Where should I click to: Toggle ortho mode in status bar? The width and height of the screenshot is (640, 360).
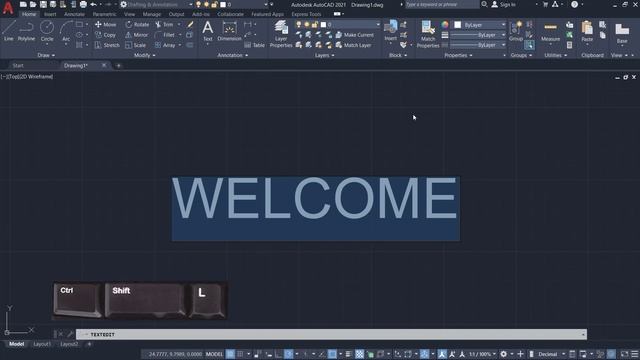click(279, 354)
